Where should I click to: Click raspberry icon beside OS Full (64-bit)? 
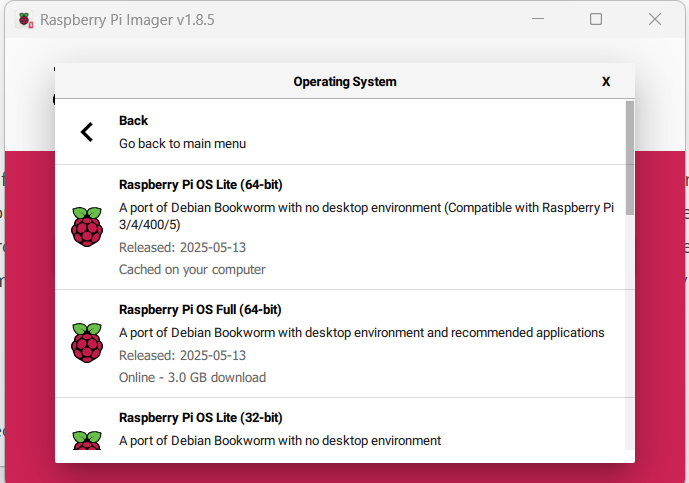click(x=87, y=343)
